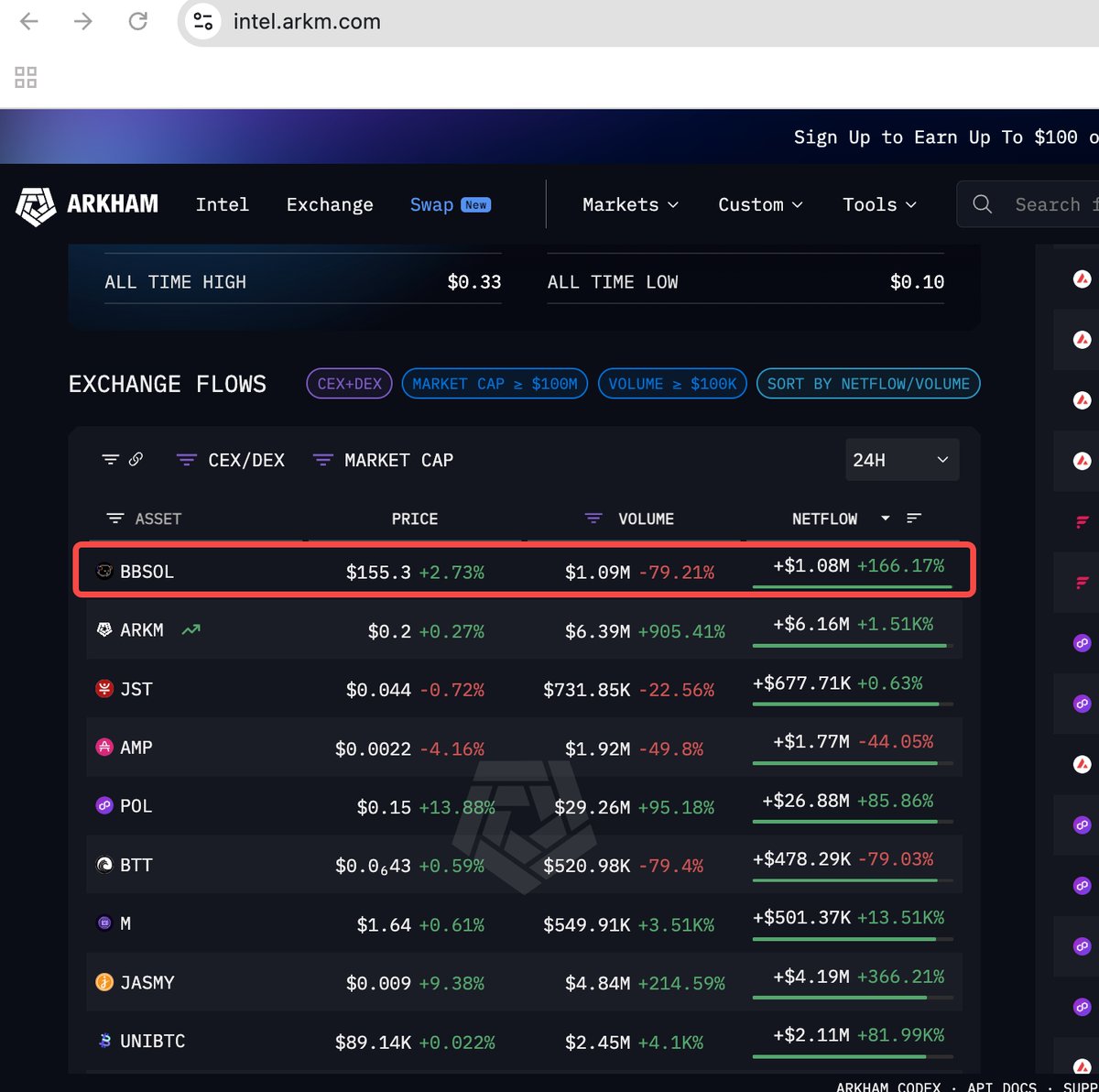1099x1092 pixels.
Task: Toggle the VOLUME ≥ $100K pill
Action: [x=672, y=384]
